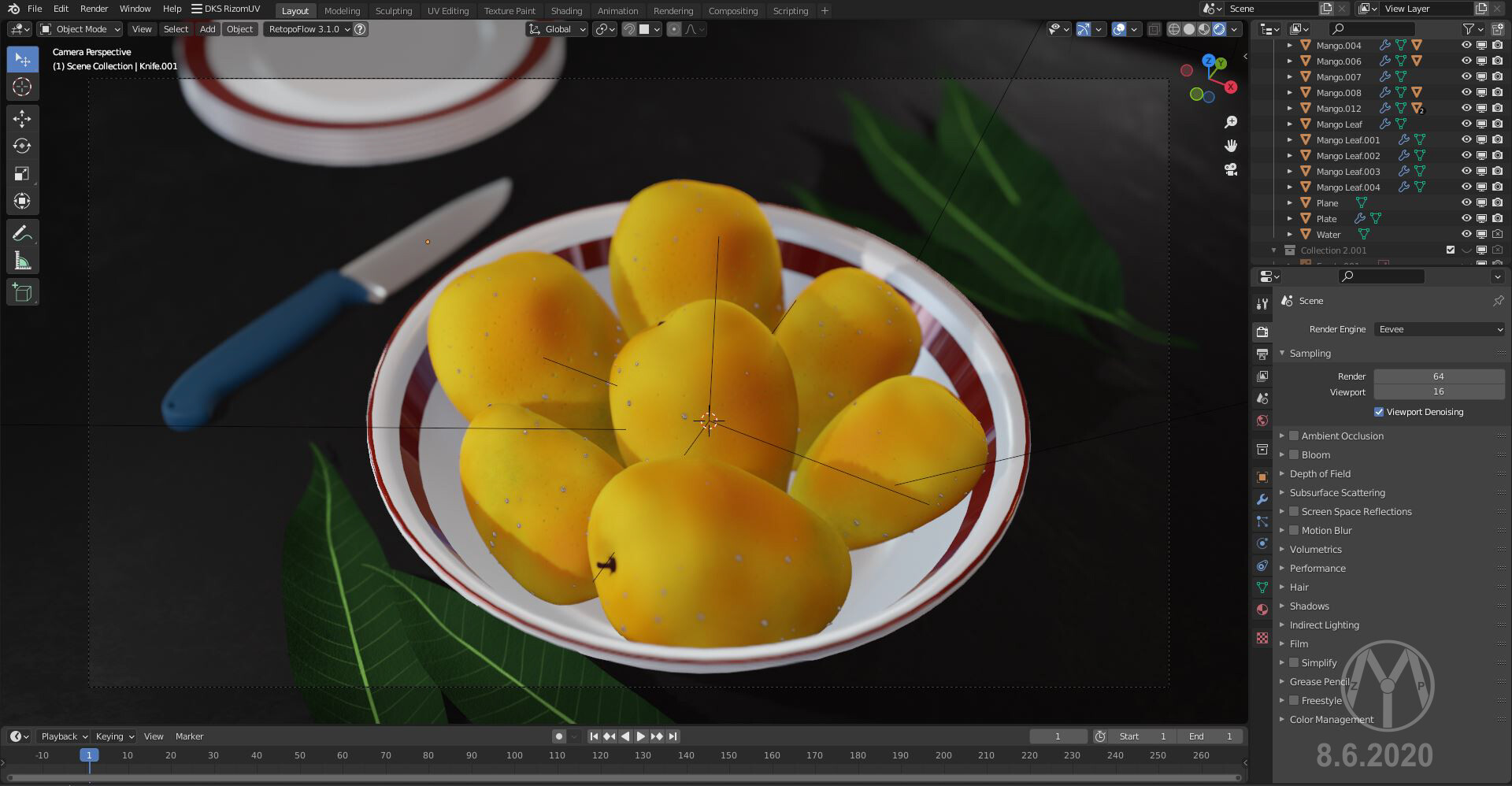
Task: Open the Keying popover in timeline
Action: [x=114, y=736]
